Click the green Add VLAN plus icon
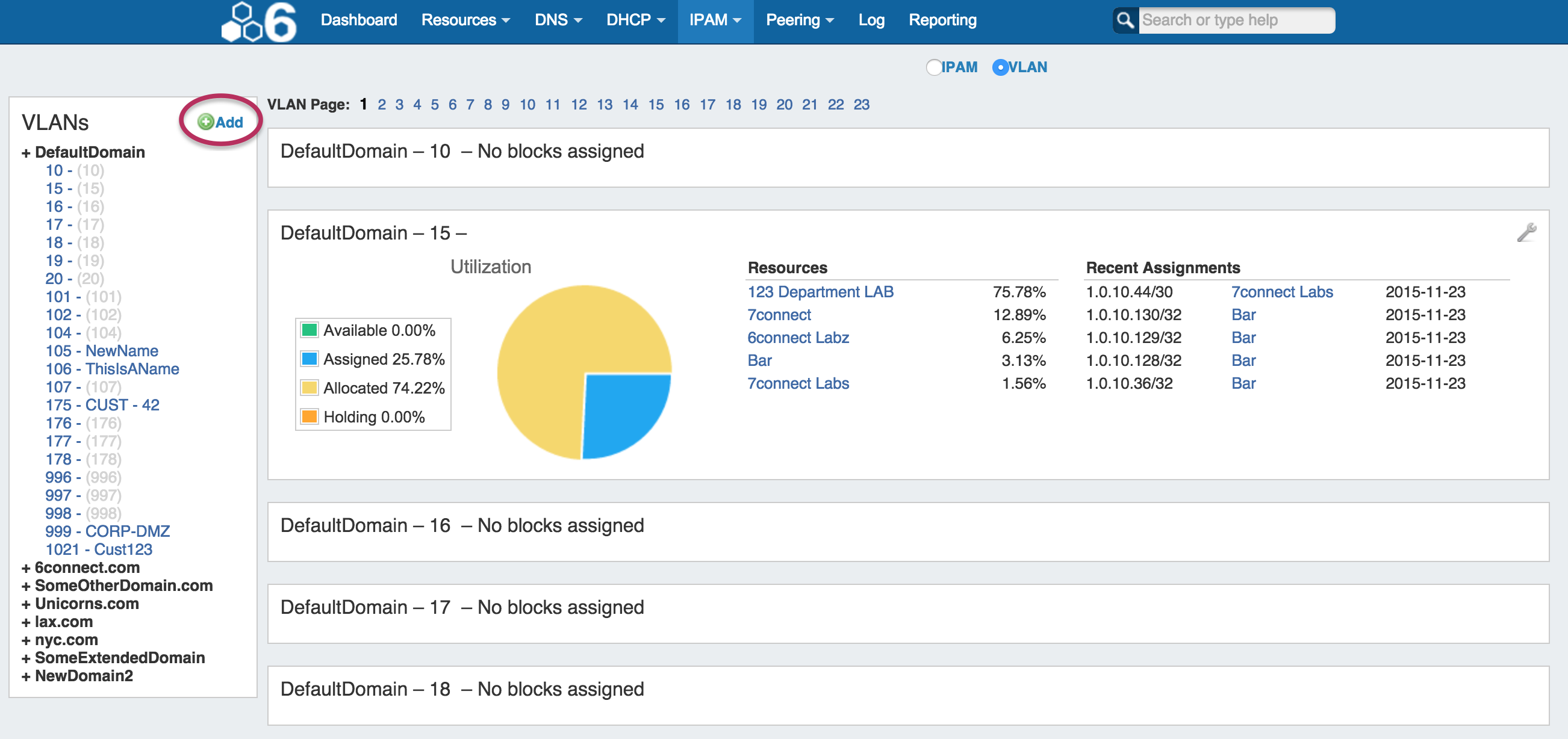 click(x=206, y=122)
